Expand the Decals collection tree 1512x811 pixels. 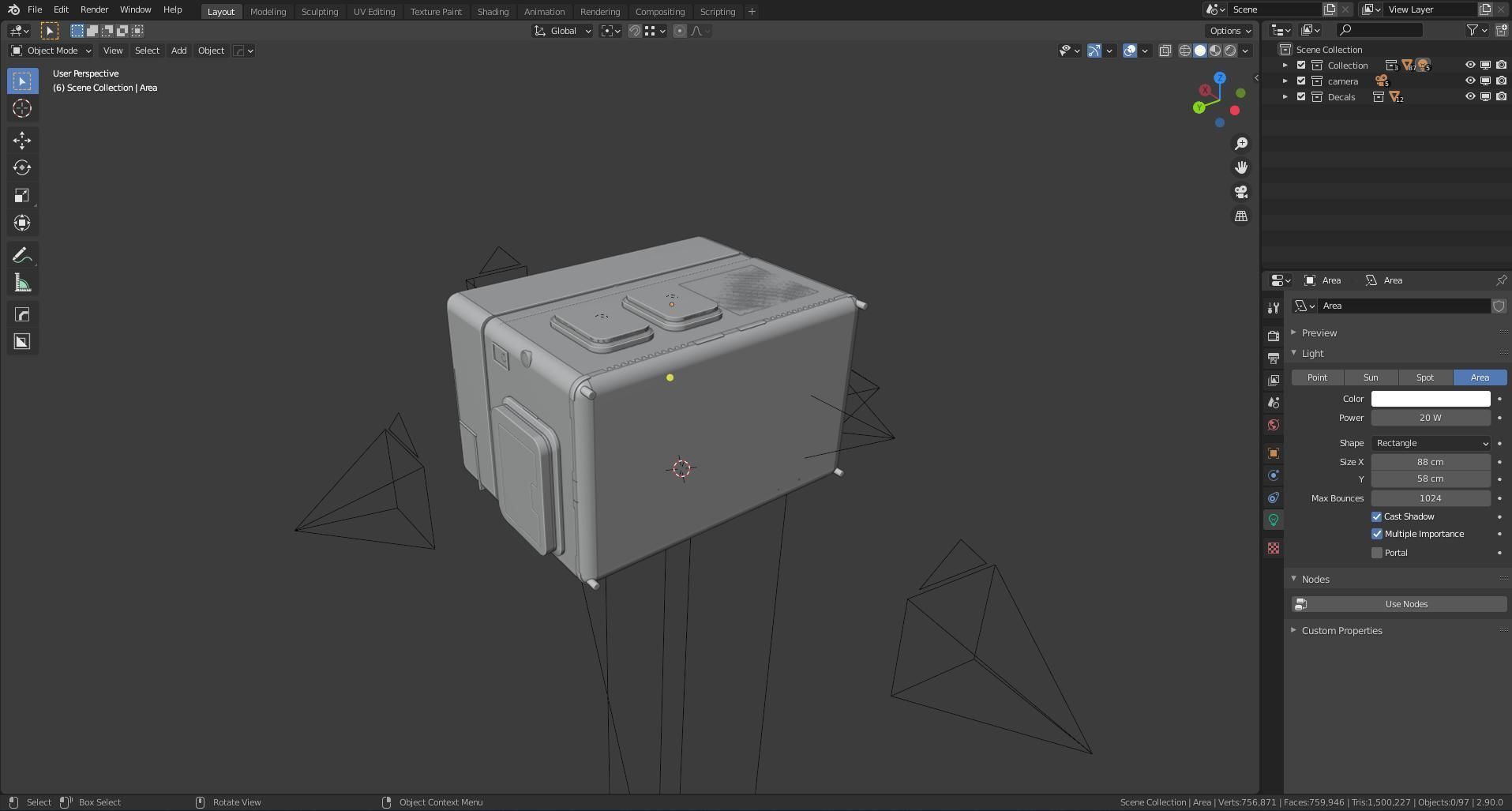coord(1285,97)
